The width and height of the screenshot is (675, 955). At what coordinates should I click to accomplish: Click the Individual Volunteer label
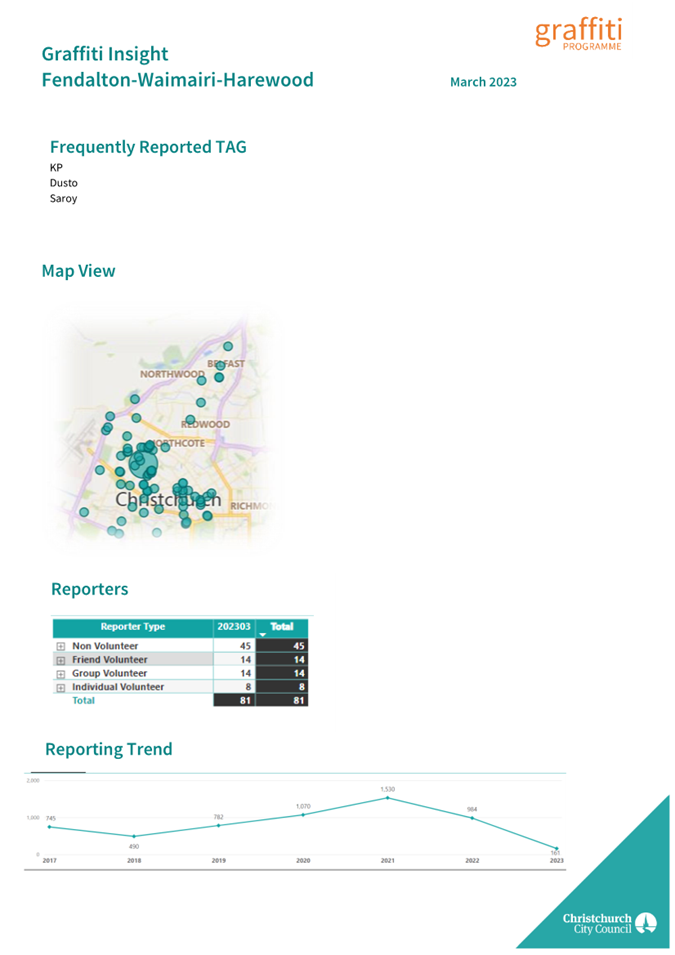tap(118, 687)
